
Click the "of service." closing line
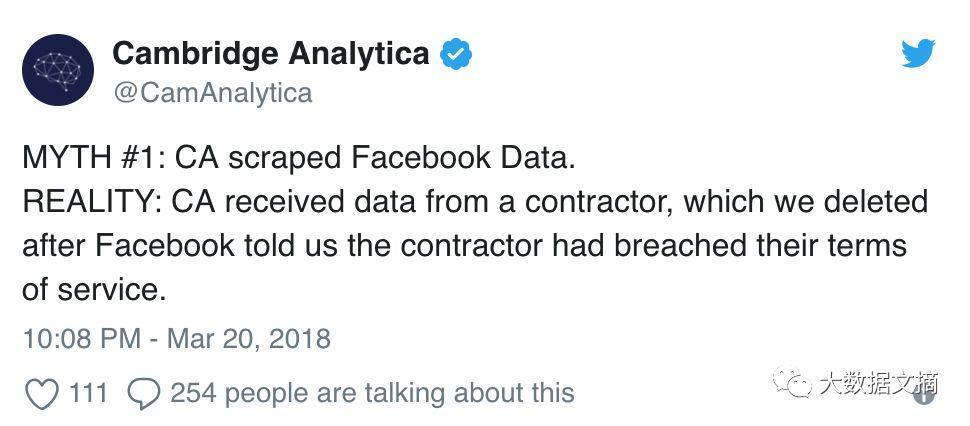[x=92, y=290]
